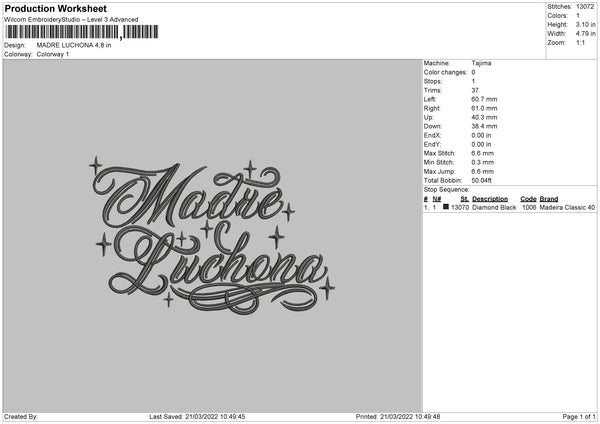Screen dimensions: 600x424
Task: Click the EndX label
Action: (432, 135)
